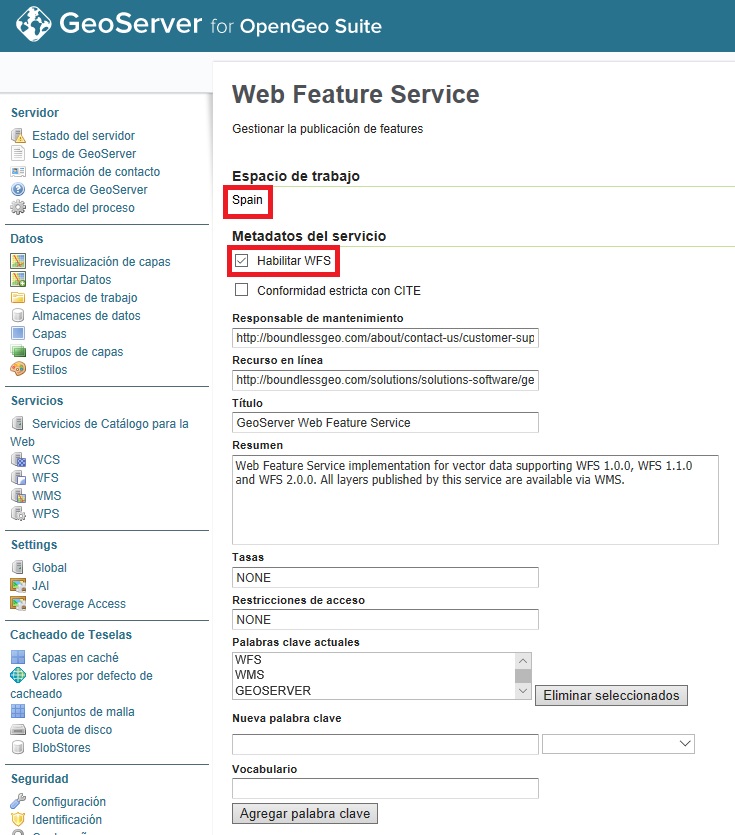Click the Valores por defecto globe icon
Viewport: 735px width, 835px height.
tap(18, 676)
